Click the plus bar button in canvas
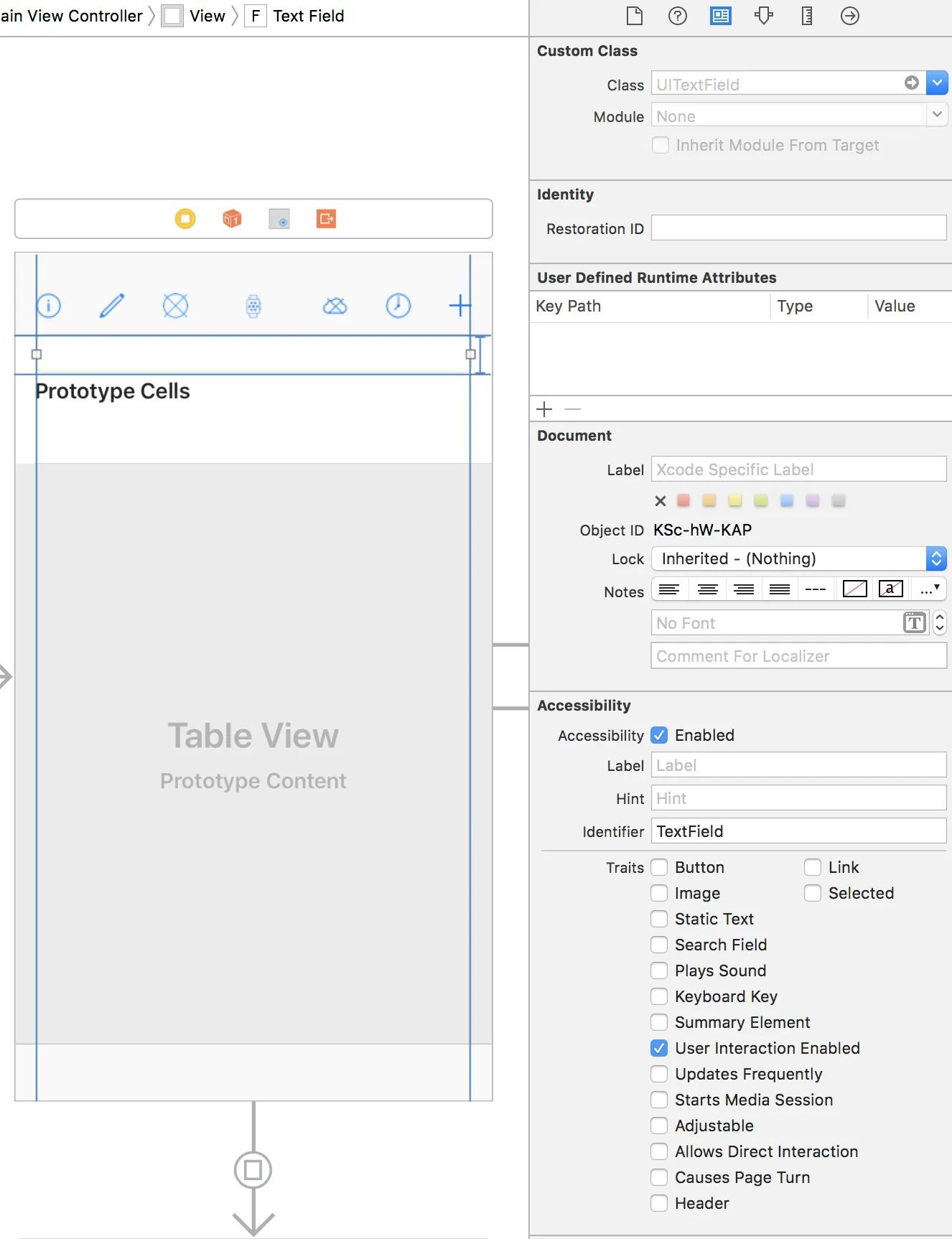The height and width of the screenshot is (1239, 952). (460, 306)
